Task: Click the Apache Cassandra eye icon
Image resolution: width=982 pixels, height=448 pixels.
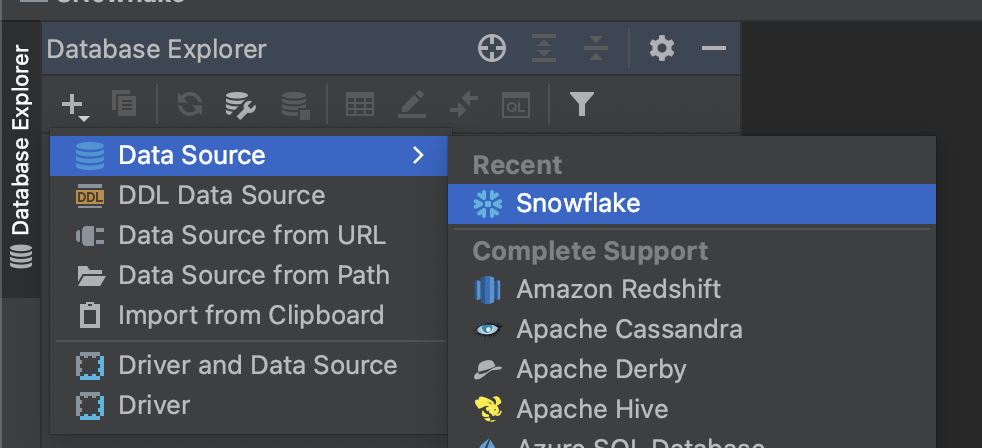Action: pyautogui.click(x=488, y=330)
